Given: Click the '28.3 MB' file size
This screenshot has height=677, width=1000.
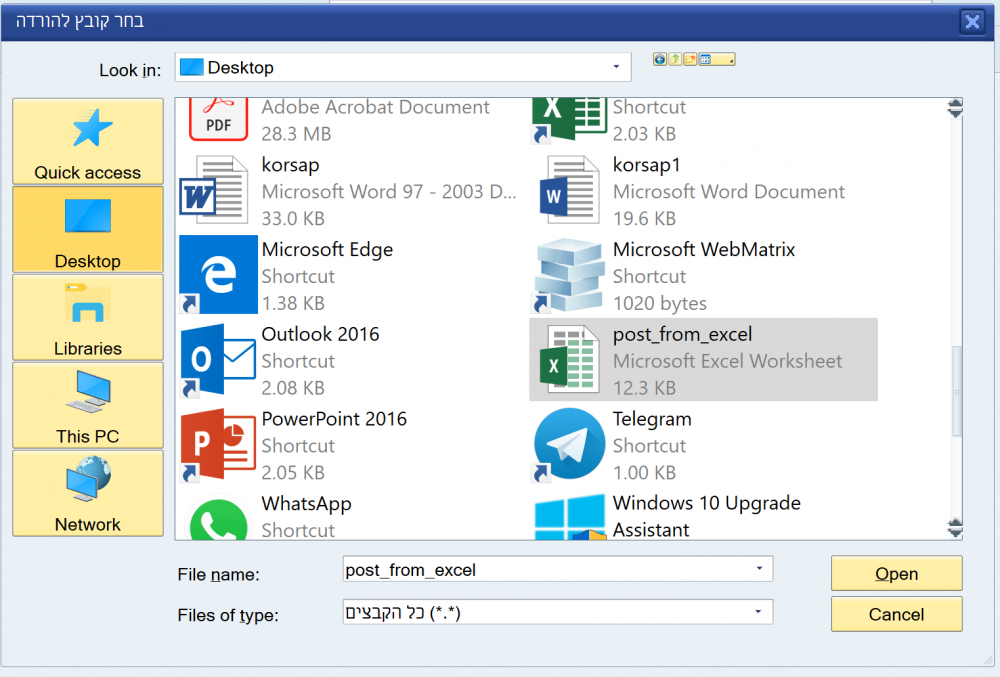Looking at the screenshot, I should pyautogui.click(x=297, y=134).
